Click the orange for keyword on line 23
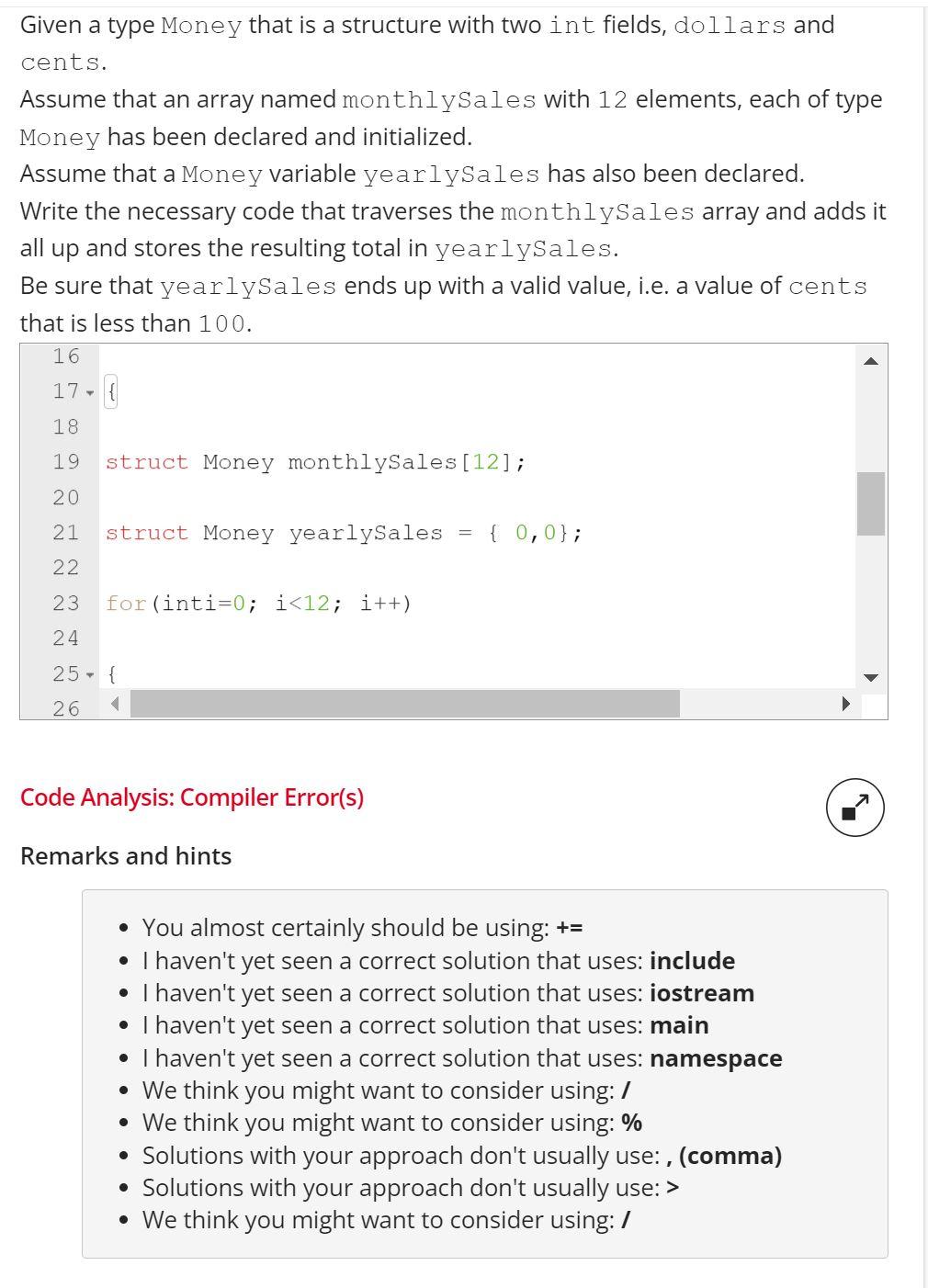928x1288 pixels. [x=129, y=604]
